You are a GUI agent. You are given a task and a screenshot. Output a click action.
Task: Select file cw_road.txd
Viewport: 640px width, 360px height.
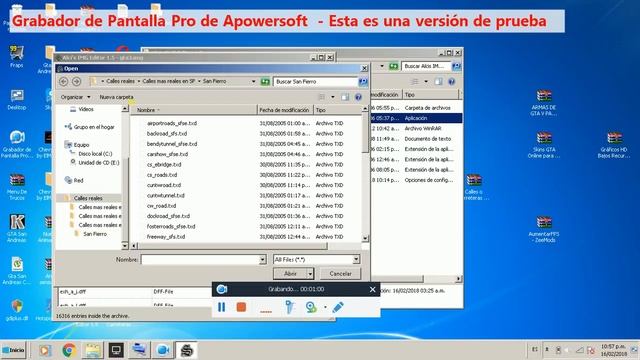click(161, 206)
